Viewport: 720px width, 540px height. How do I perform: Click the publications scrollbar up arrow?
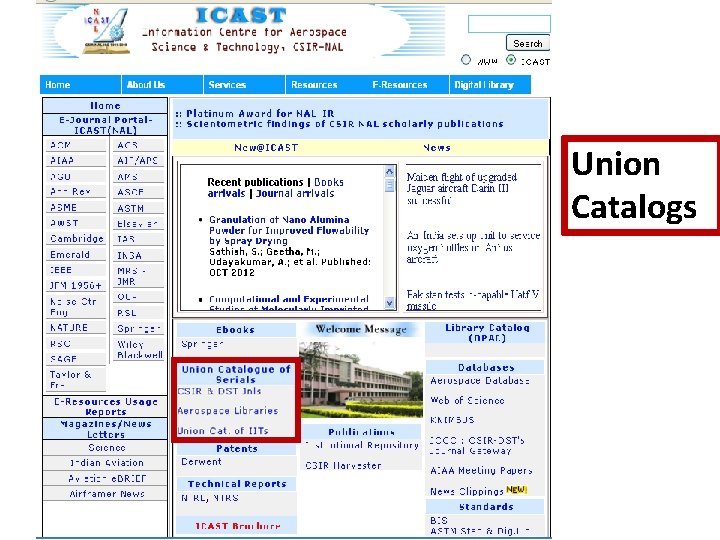pos(389,172)
